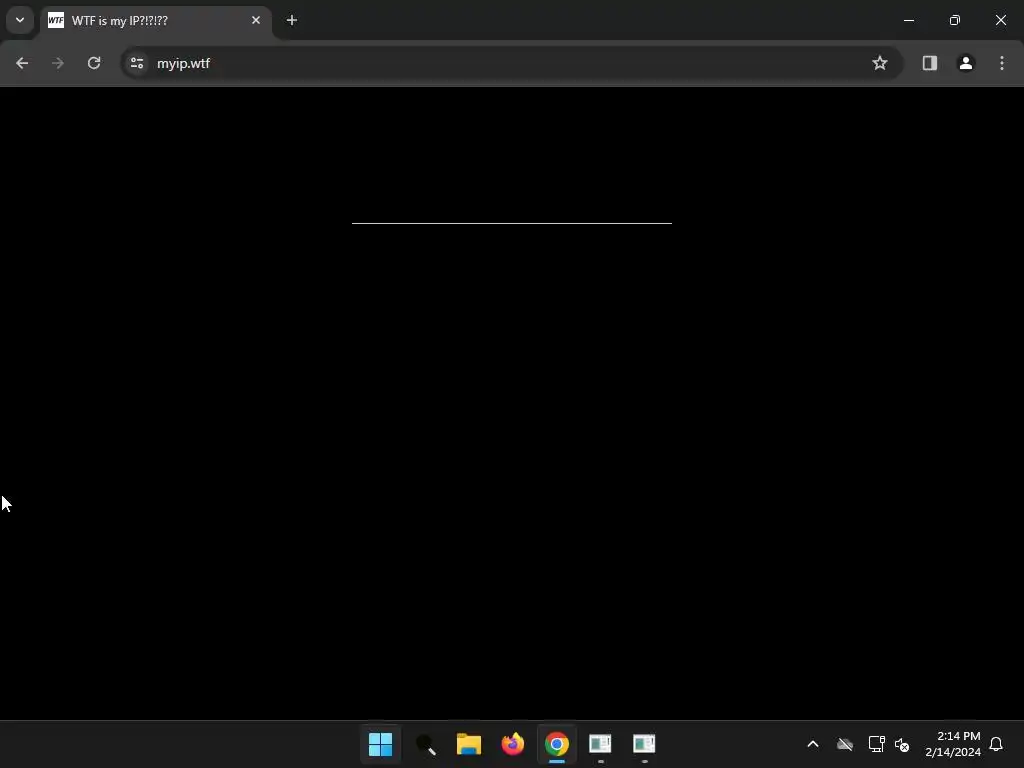Click Chrome icon in taskbar

pyautogui.click(x=556, y=744)
